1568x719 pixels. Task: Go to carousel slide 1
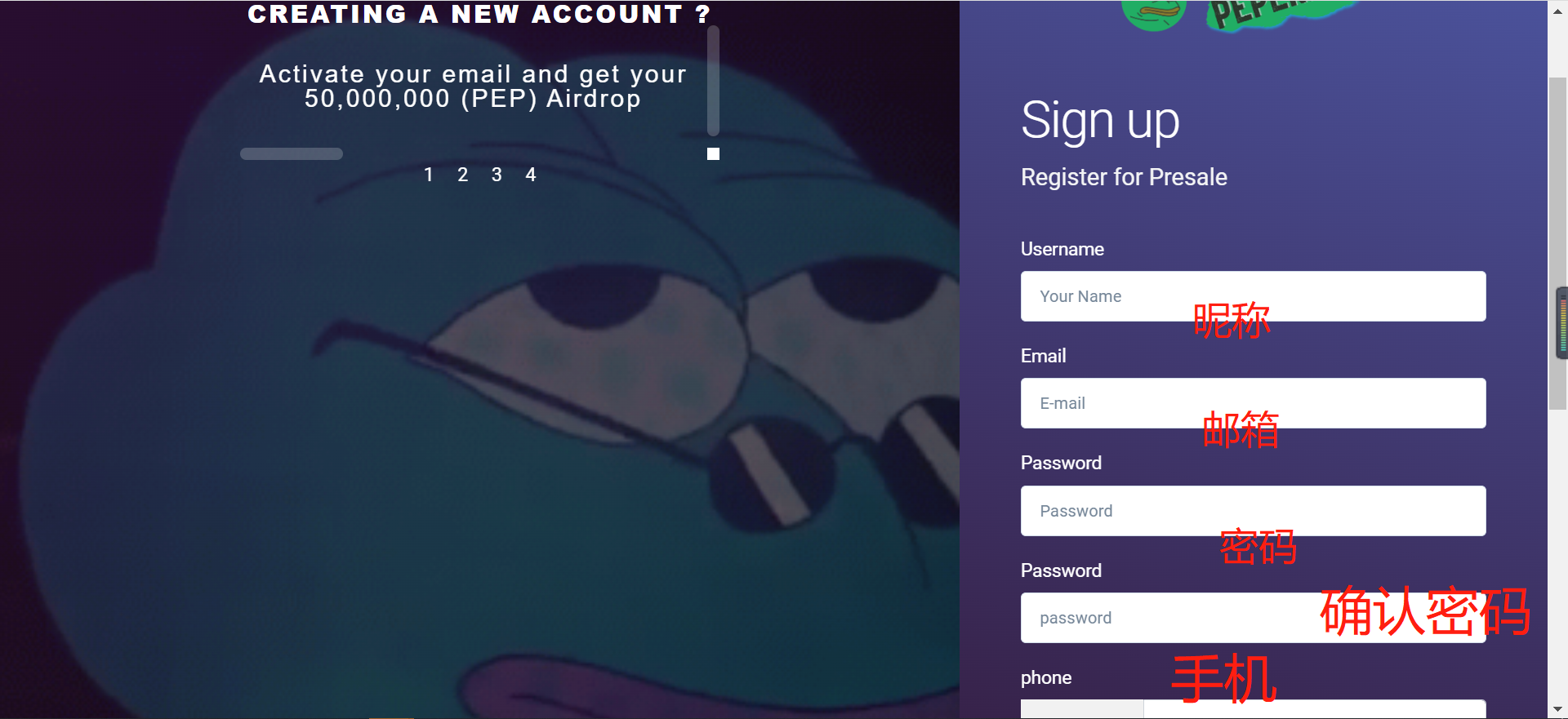click(x=429, y=175)
